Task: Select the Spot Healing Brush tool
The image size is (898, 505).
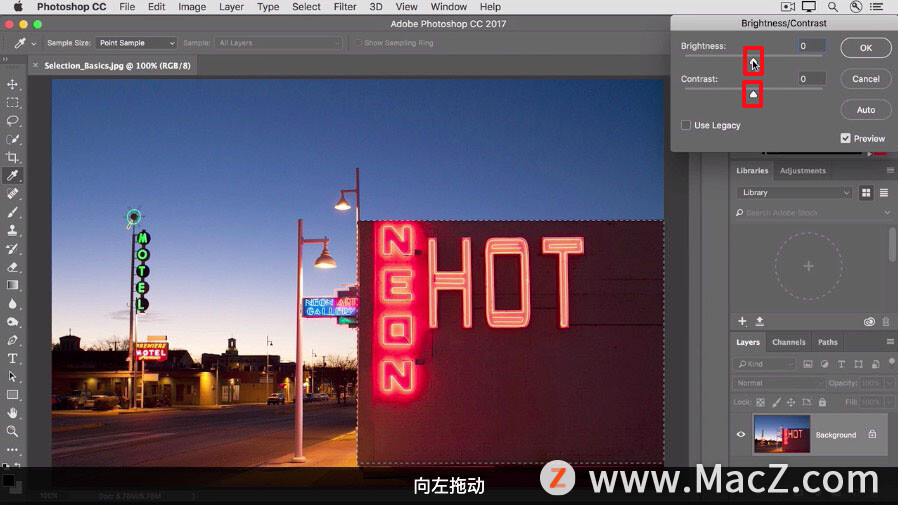Action: point(12,194)
